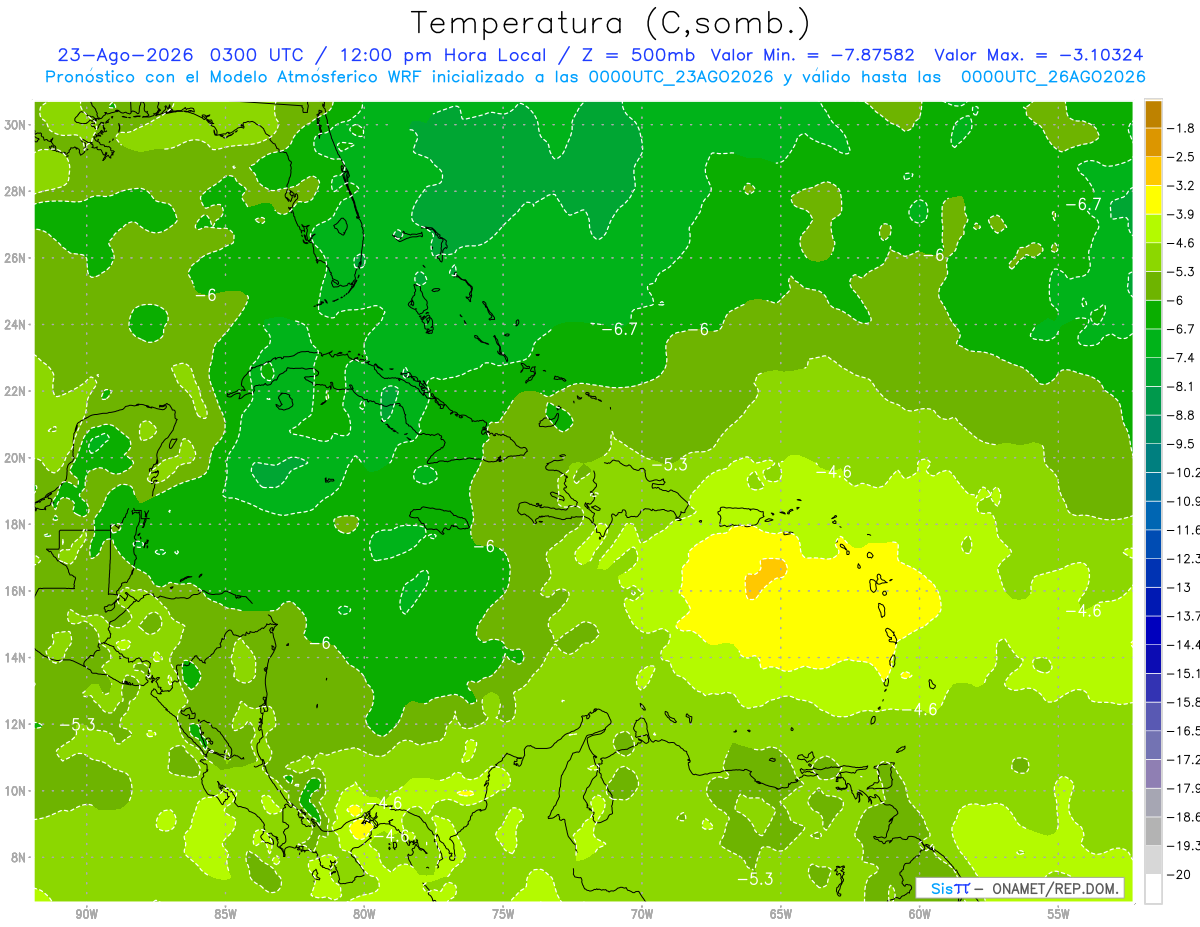The height and width of the screenshot is (927, 1200).
Task: Click the '-2.5' color bar label
Action: [x=1182, y=157]
